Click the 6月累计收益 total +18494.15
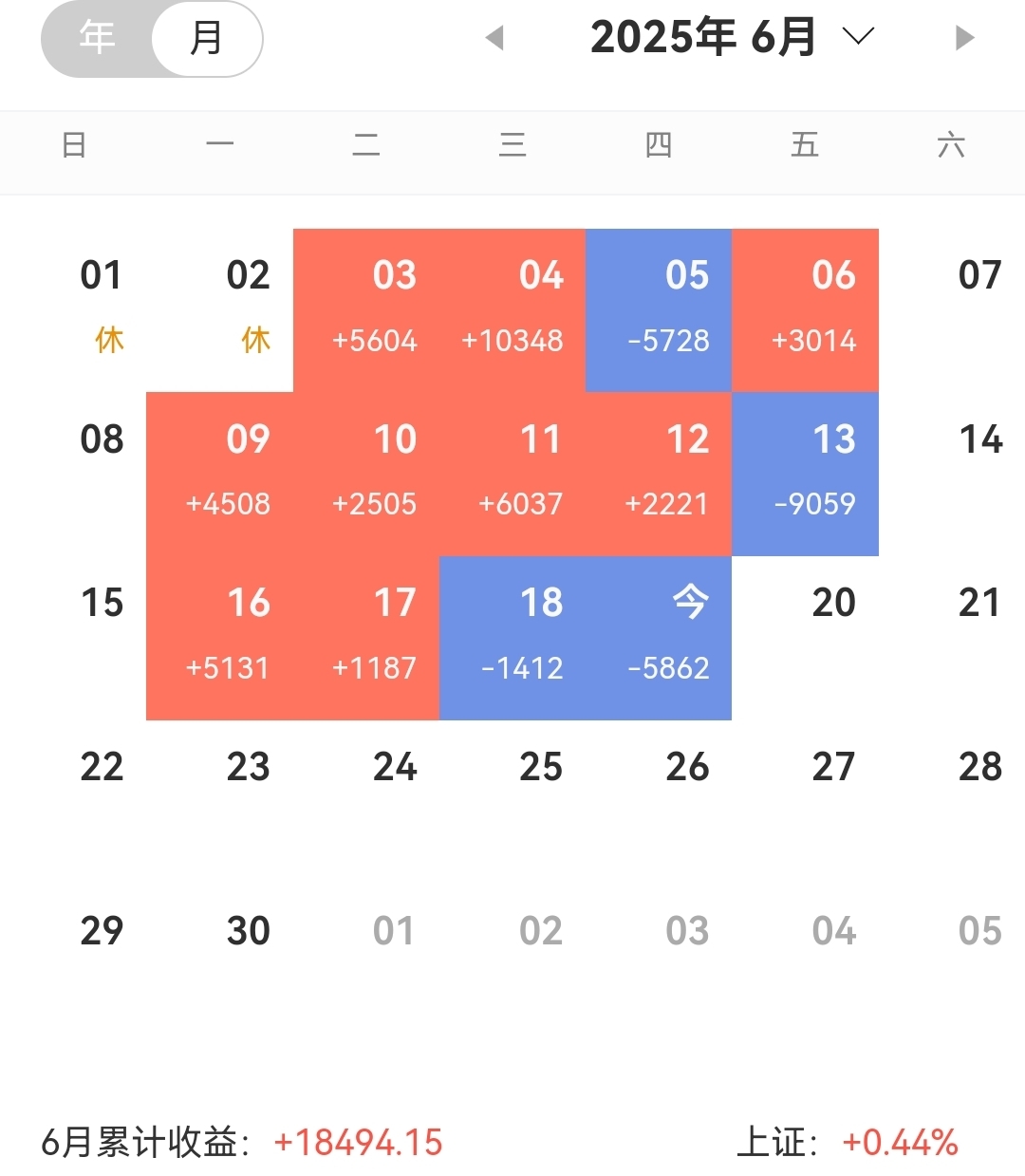 [x=358, y=1143]
